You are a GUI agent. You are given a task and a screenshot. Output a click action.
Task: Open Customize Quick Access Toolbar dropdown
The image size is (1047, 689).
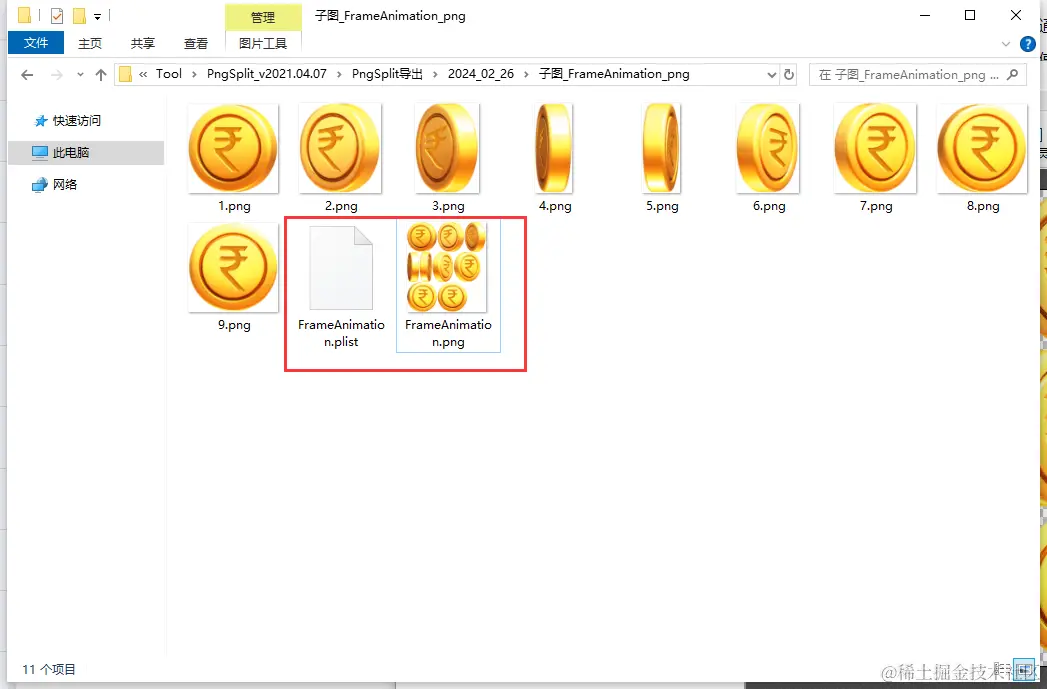[x=97, y=17]
